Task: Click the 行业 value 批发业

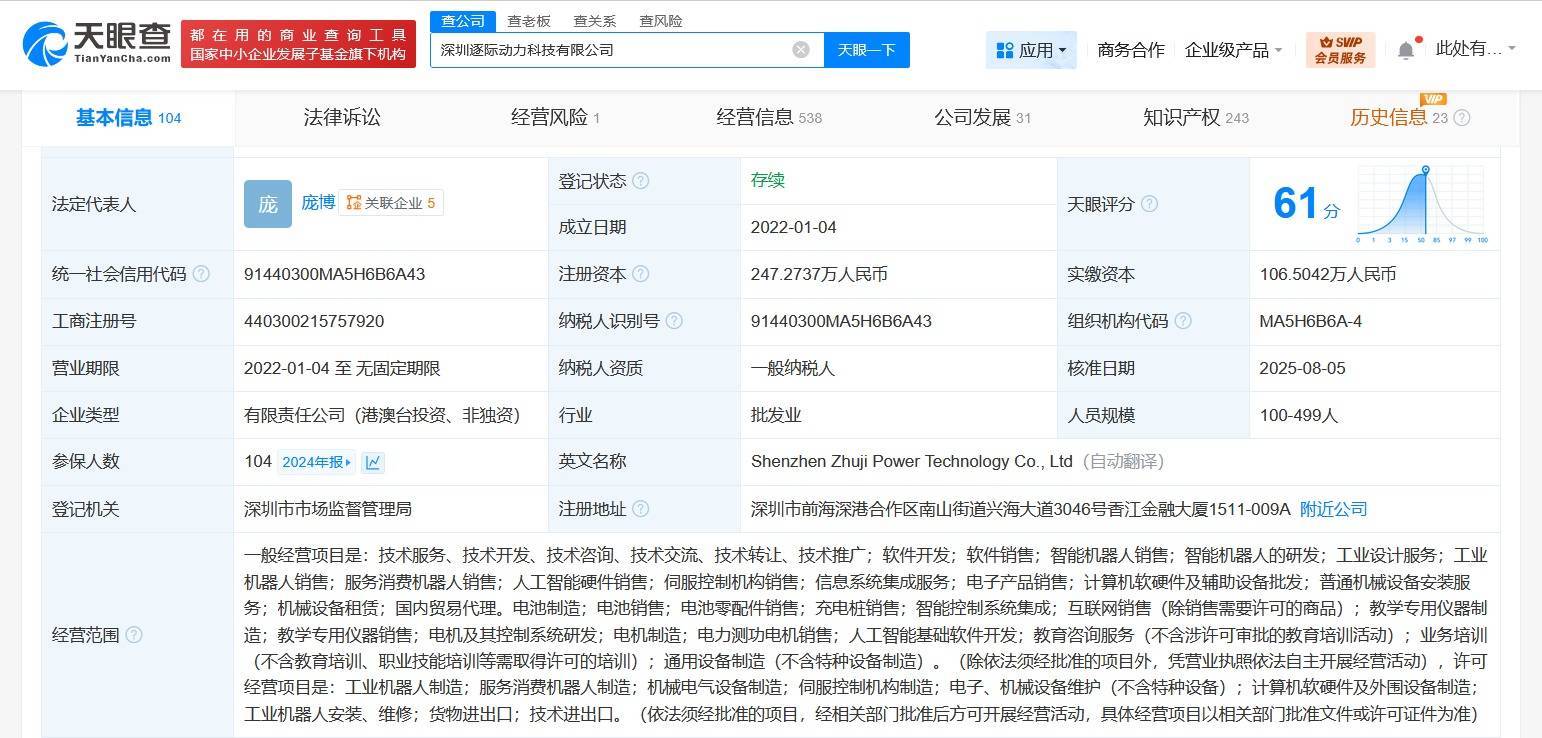Action: [x=776, y=415]
